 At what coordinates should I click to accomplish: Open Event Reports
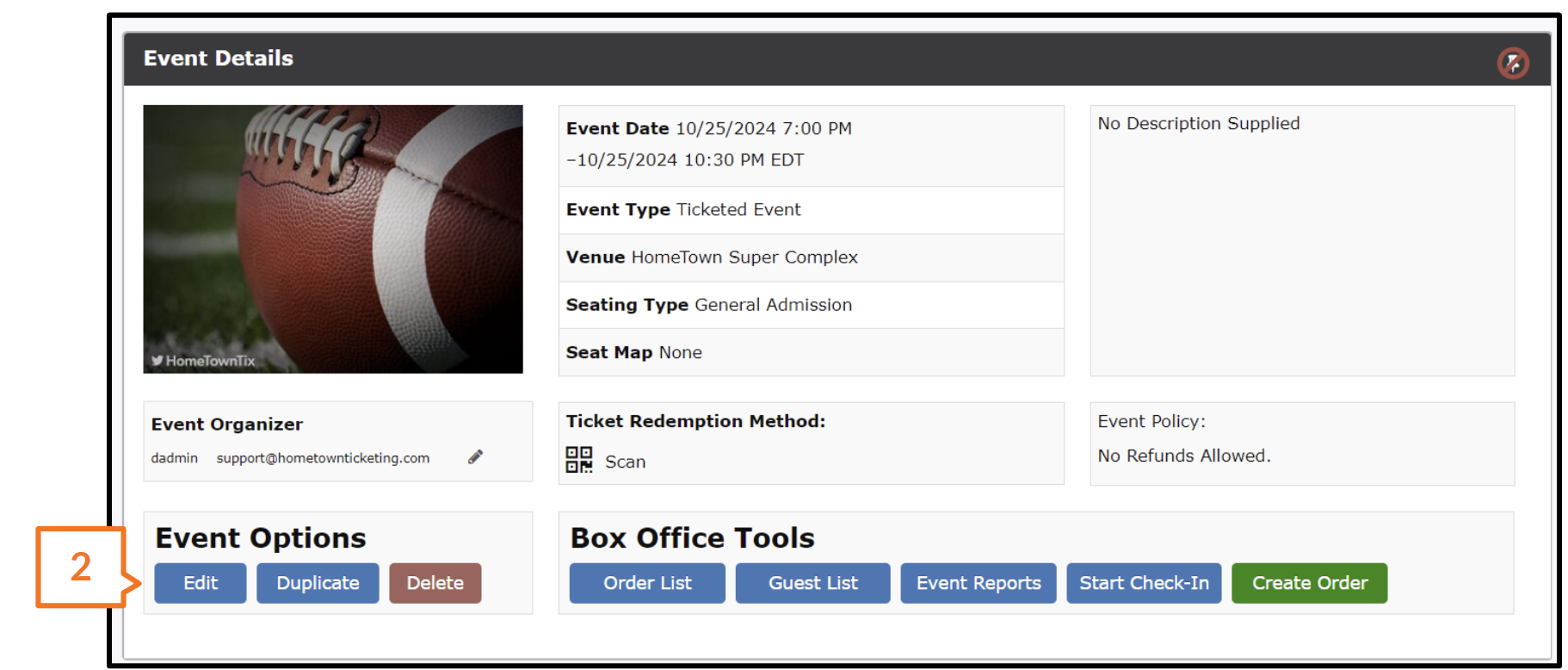[978, 583]
